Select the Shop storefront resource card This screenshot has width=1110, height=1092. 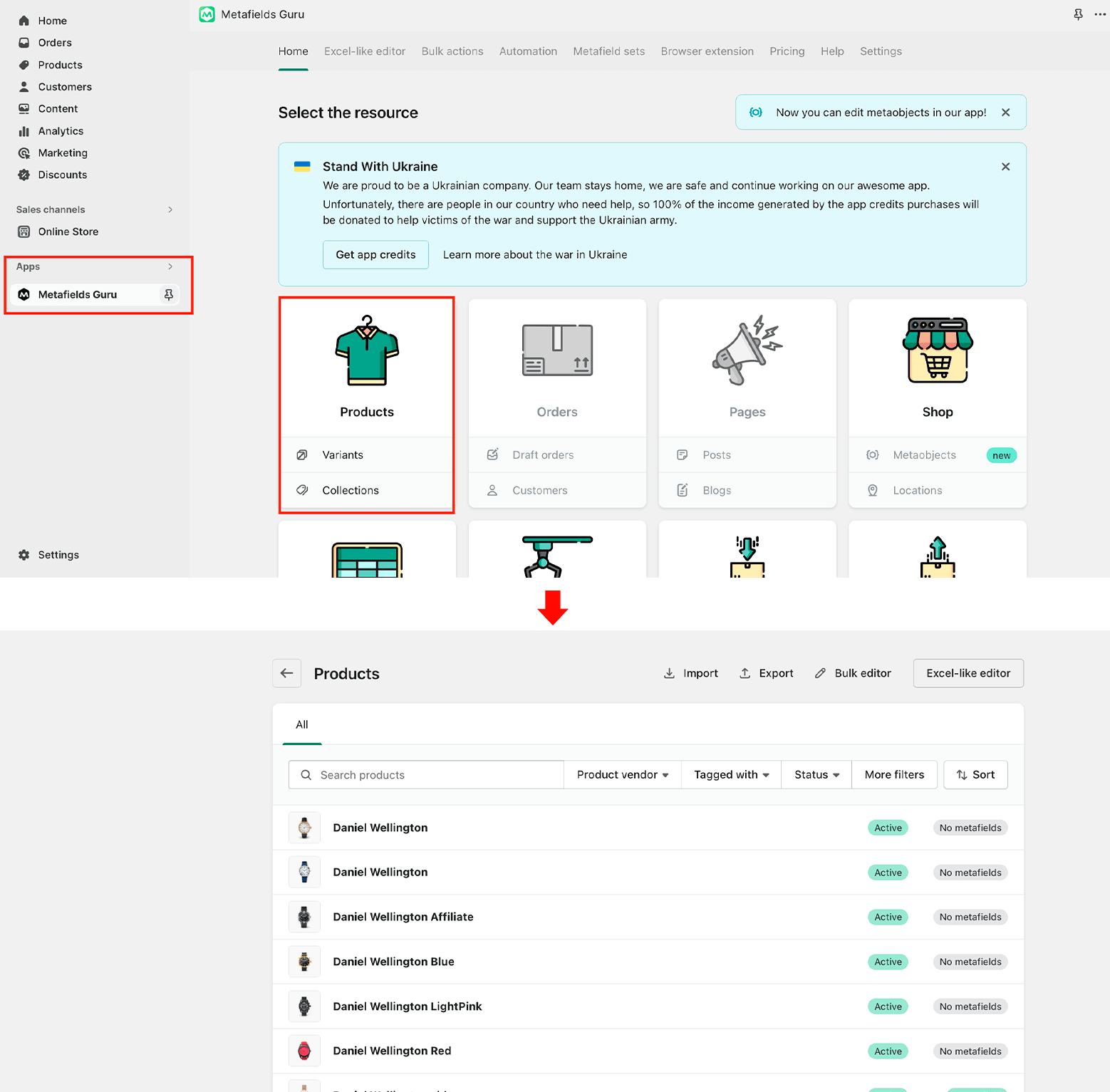[938, 368]
